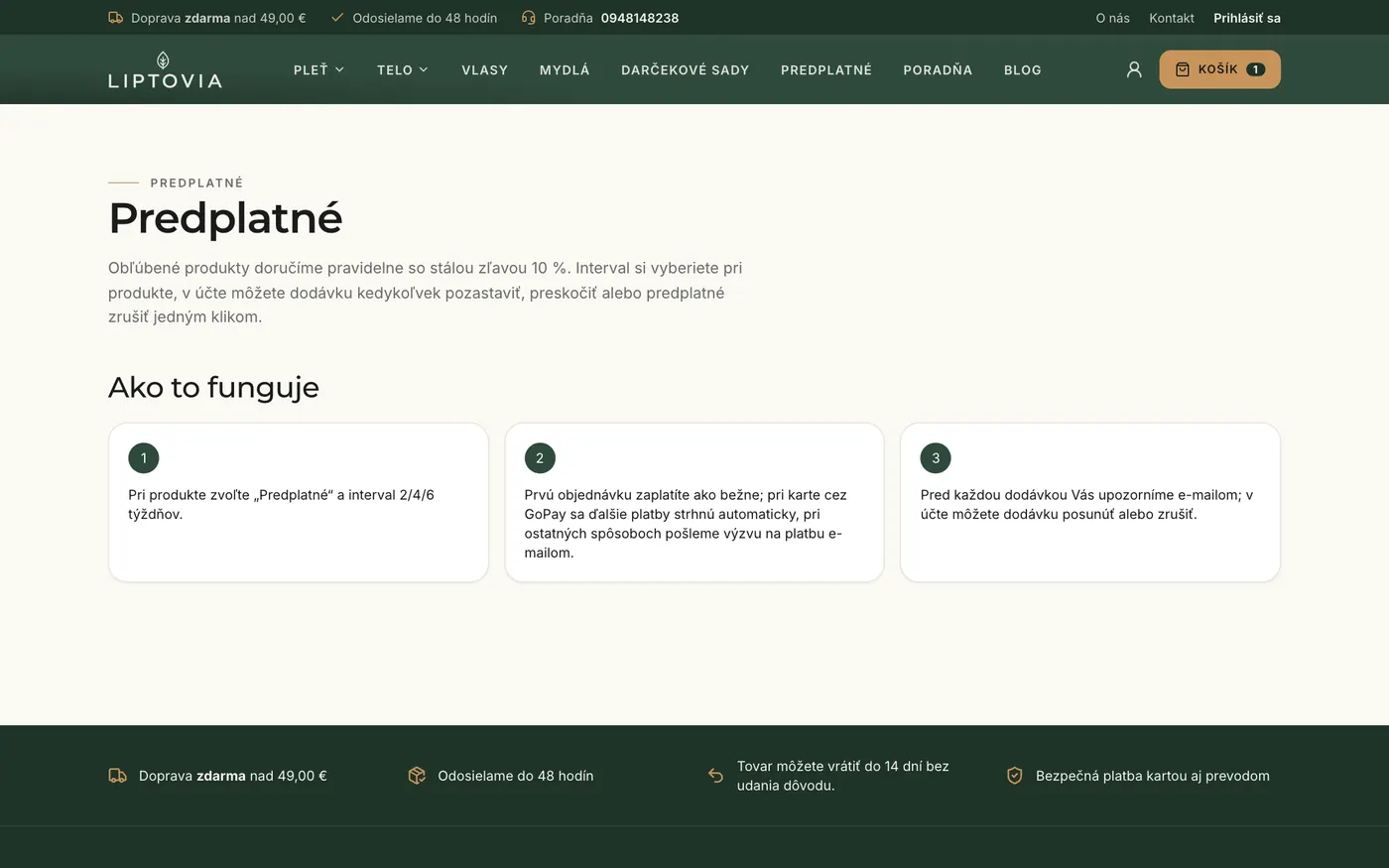Open the Predplatné nav item
This screenshot has height=868, width=1389.
coord(826,70)
